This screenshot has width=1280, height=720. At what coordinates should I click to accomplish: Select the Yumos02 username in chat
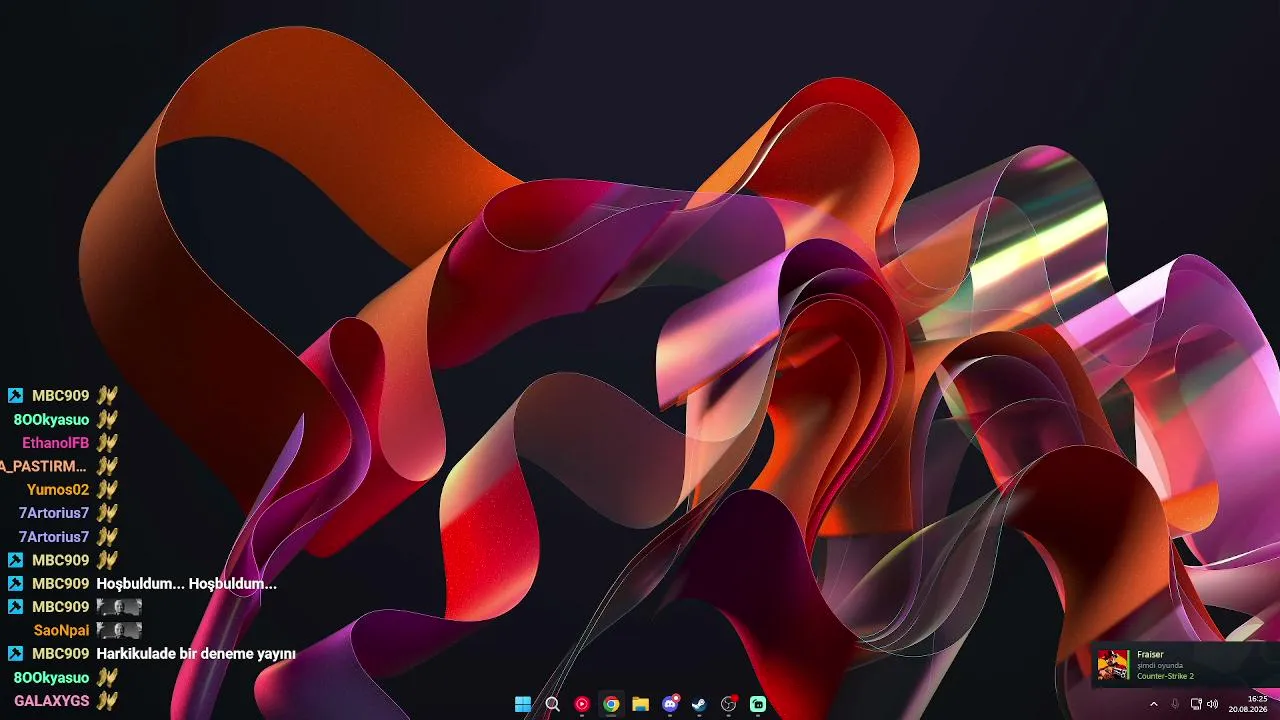tap(58, 490)
